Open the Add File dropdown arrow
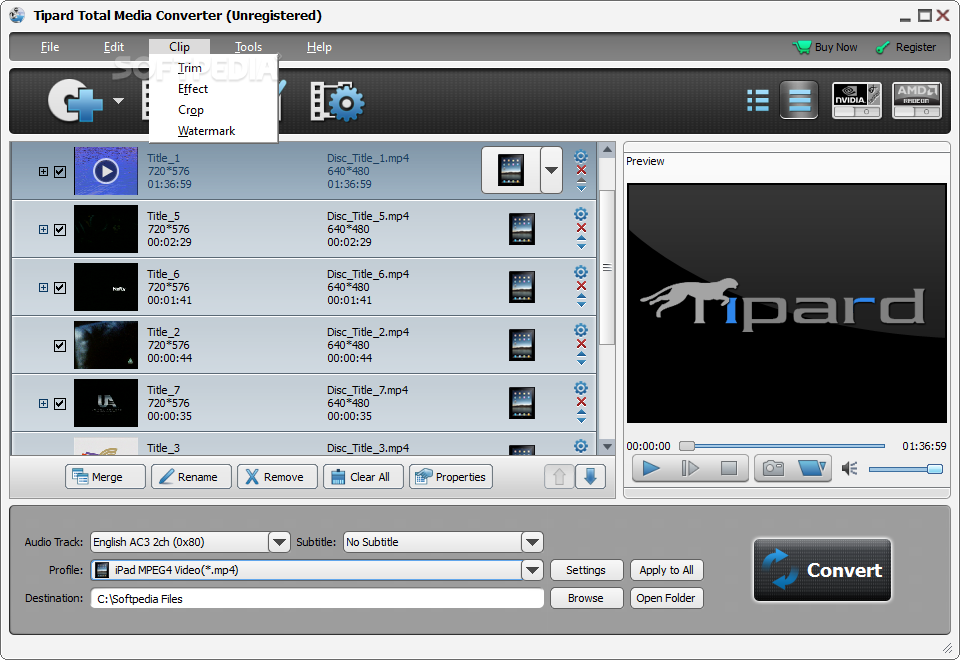The height and width of the screenshot is (660, 960). 118,100
